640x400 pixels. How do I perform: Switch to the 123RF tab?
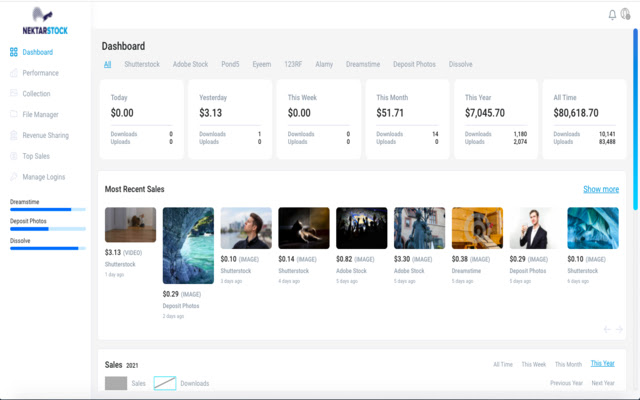point(293,64)
